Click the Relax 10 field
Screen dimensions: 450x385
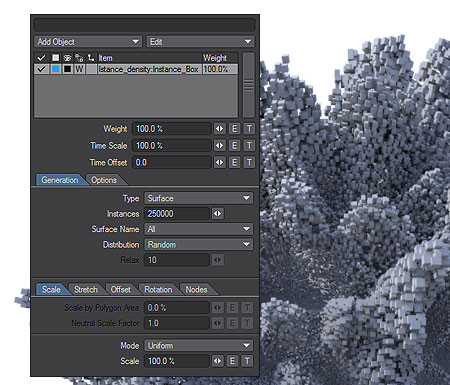coord(177,260)
